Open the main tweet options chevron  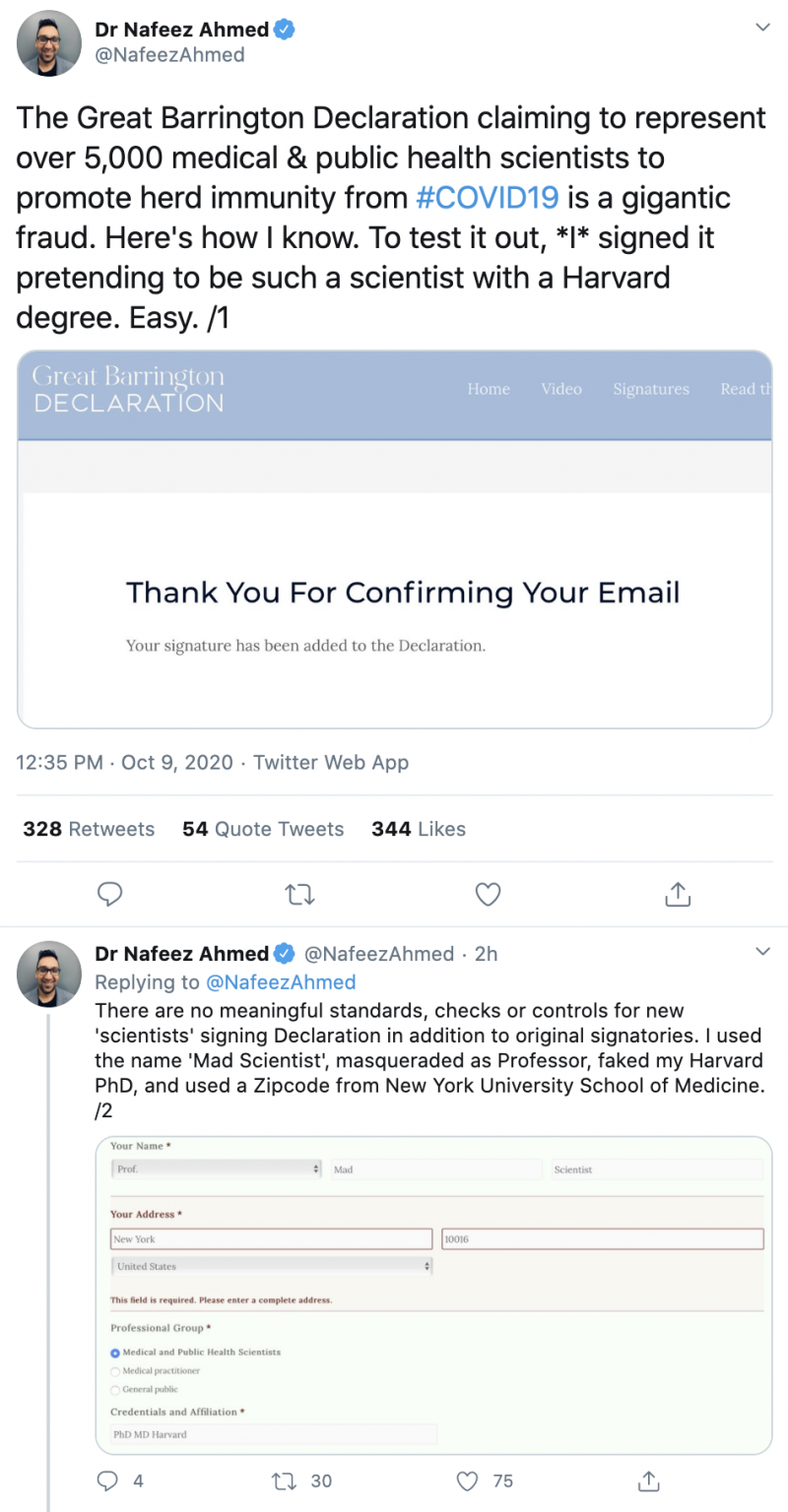click(761, 28)
